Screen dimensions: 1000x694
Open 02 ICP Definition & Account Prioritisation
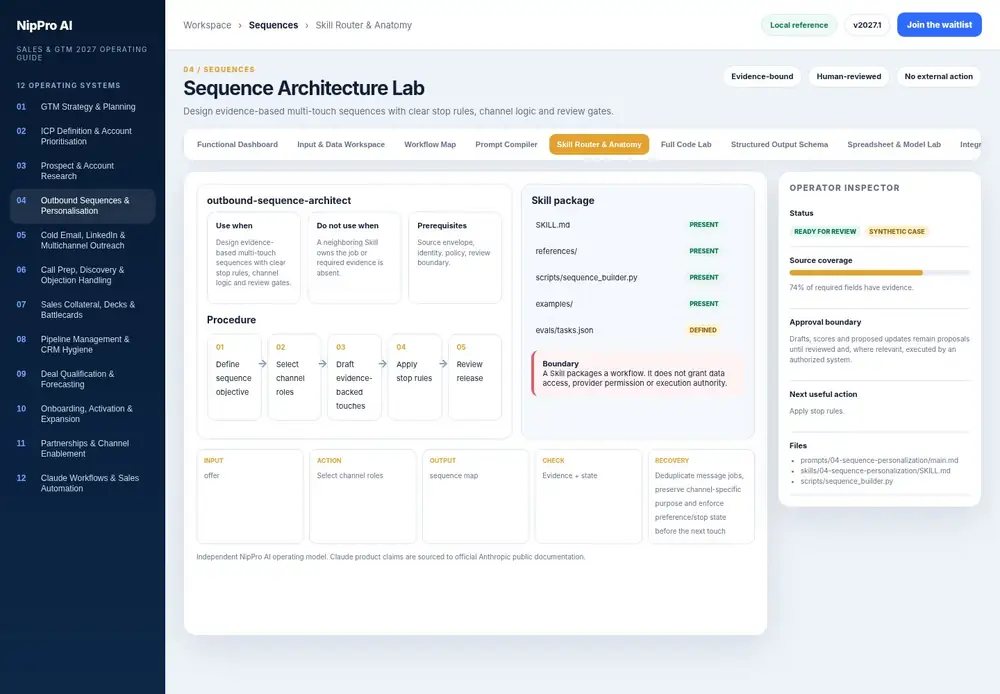pos(82,136)
